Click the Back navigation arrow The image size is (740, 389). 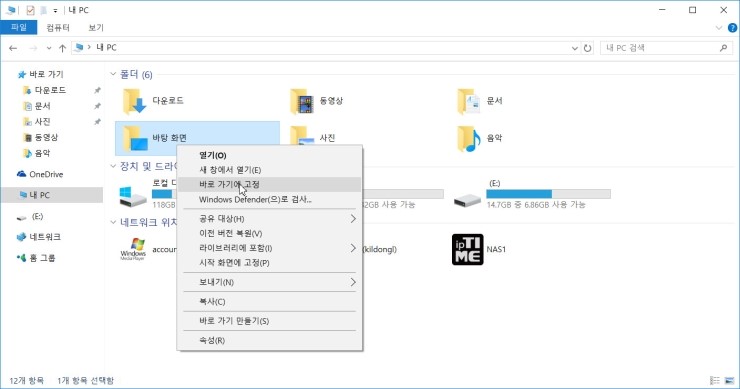coord(13,48)
